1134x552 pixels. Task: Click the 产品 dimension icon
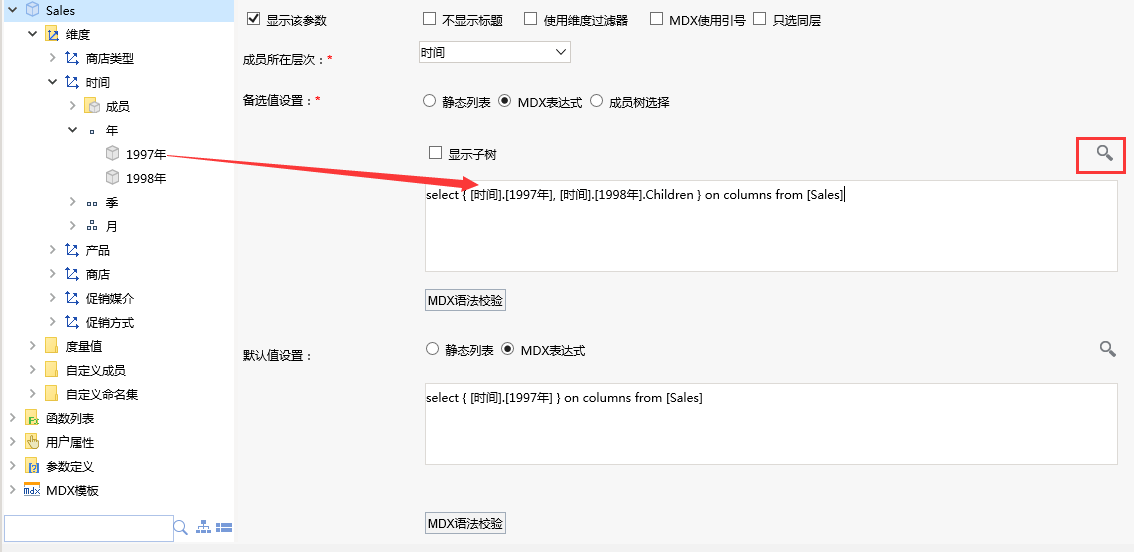pos(72,250)
